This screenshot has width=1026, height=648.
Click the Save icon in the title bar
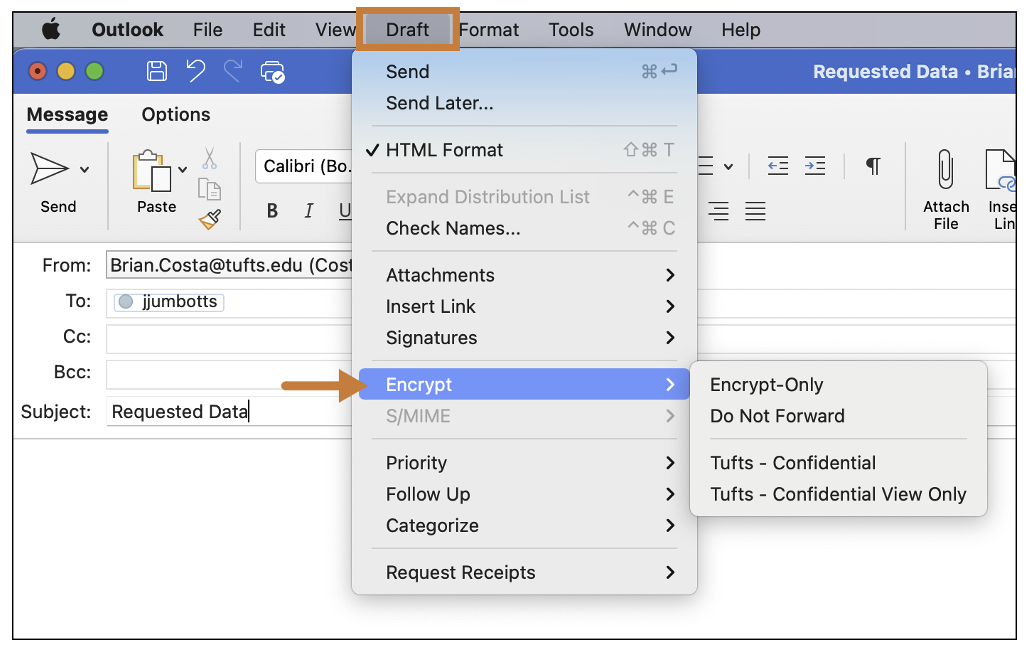[x=156, y=71]
